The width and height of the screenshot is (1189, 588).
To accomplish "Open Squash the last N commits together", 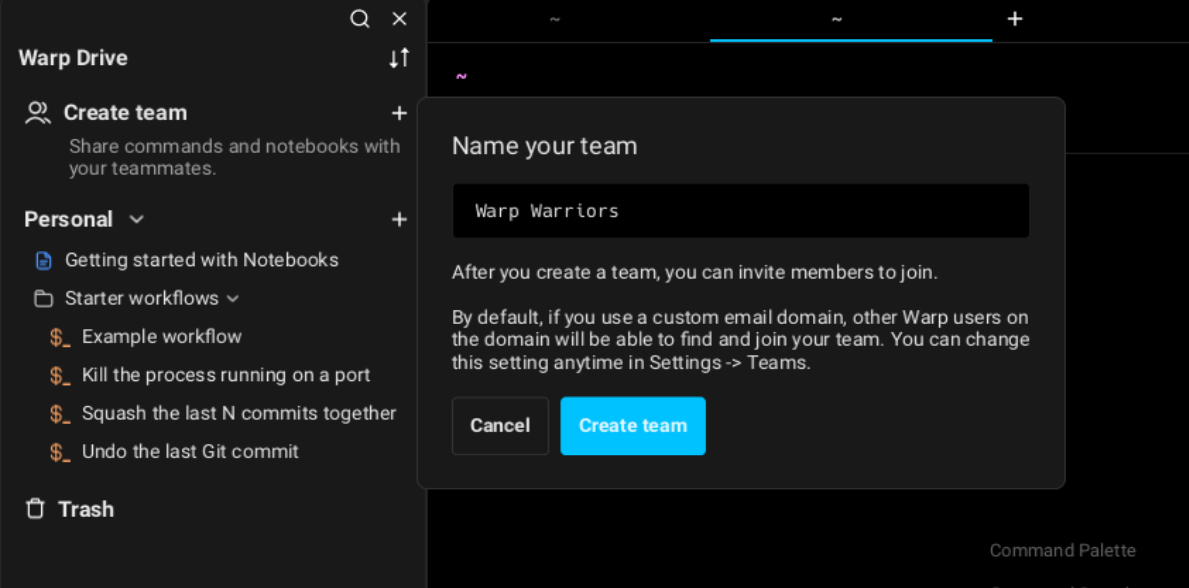I will 239,413.
